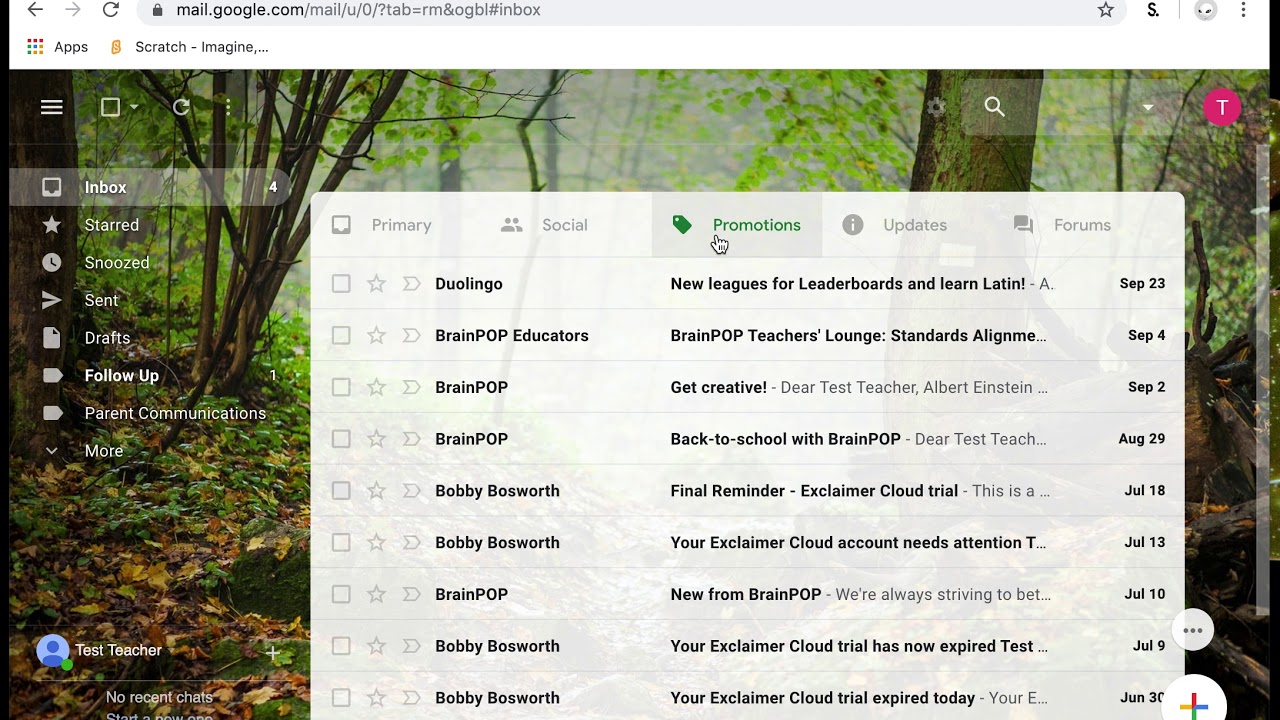This screenshot has width=1280, height=720.
Task: Mark Duolingo email as important
Action: coord(411,284)
